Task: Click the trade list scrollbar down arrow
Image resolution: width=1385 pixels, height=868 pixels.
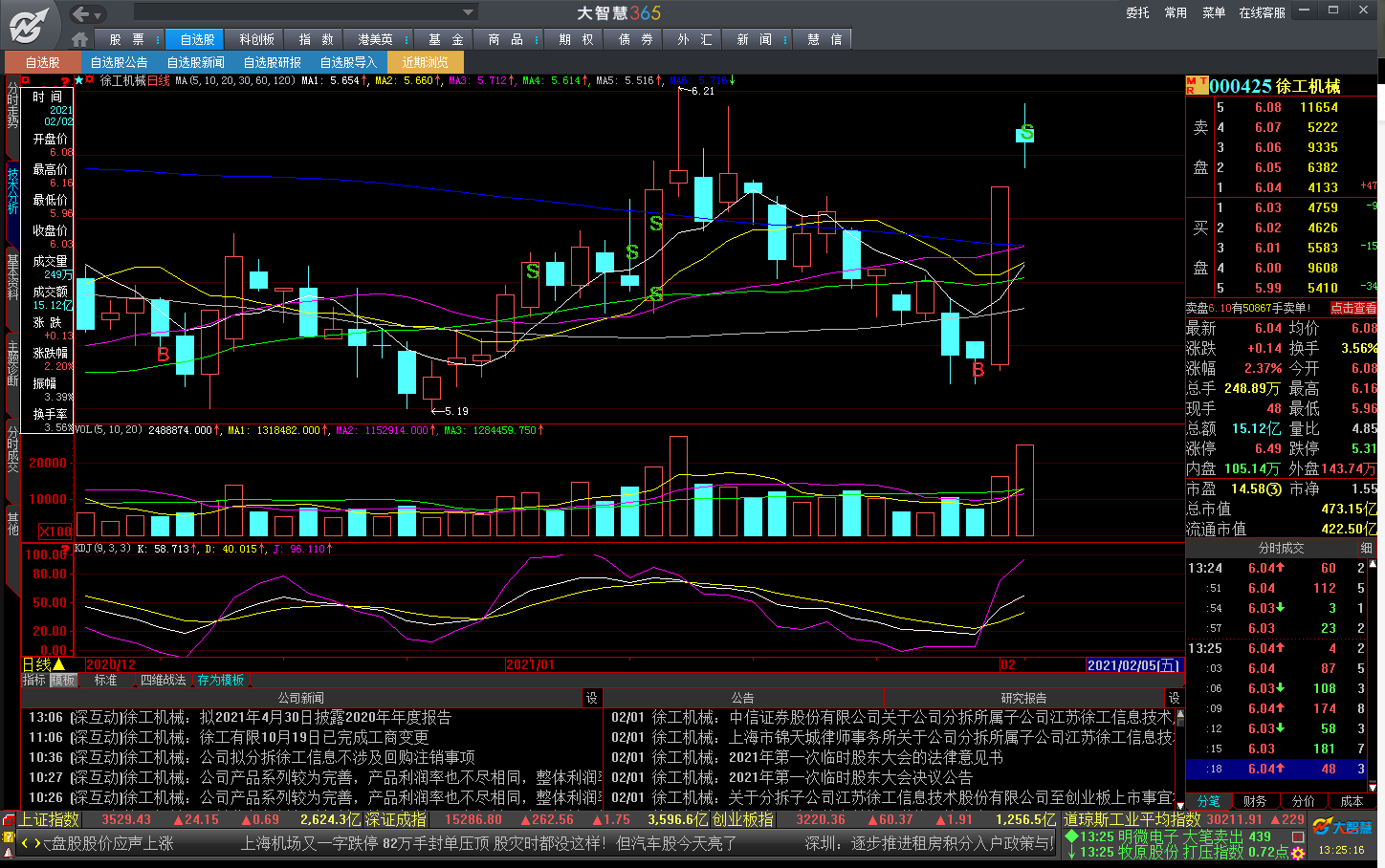Action: click(1374, 786)
